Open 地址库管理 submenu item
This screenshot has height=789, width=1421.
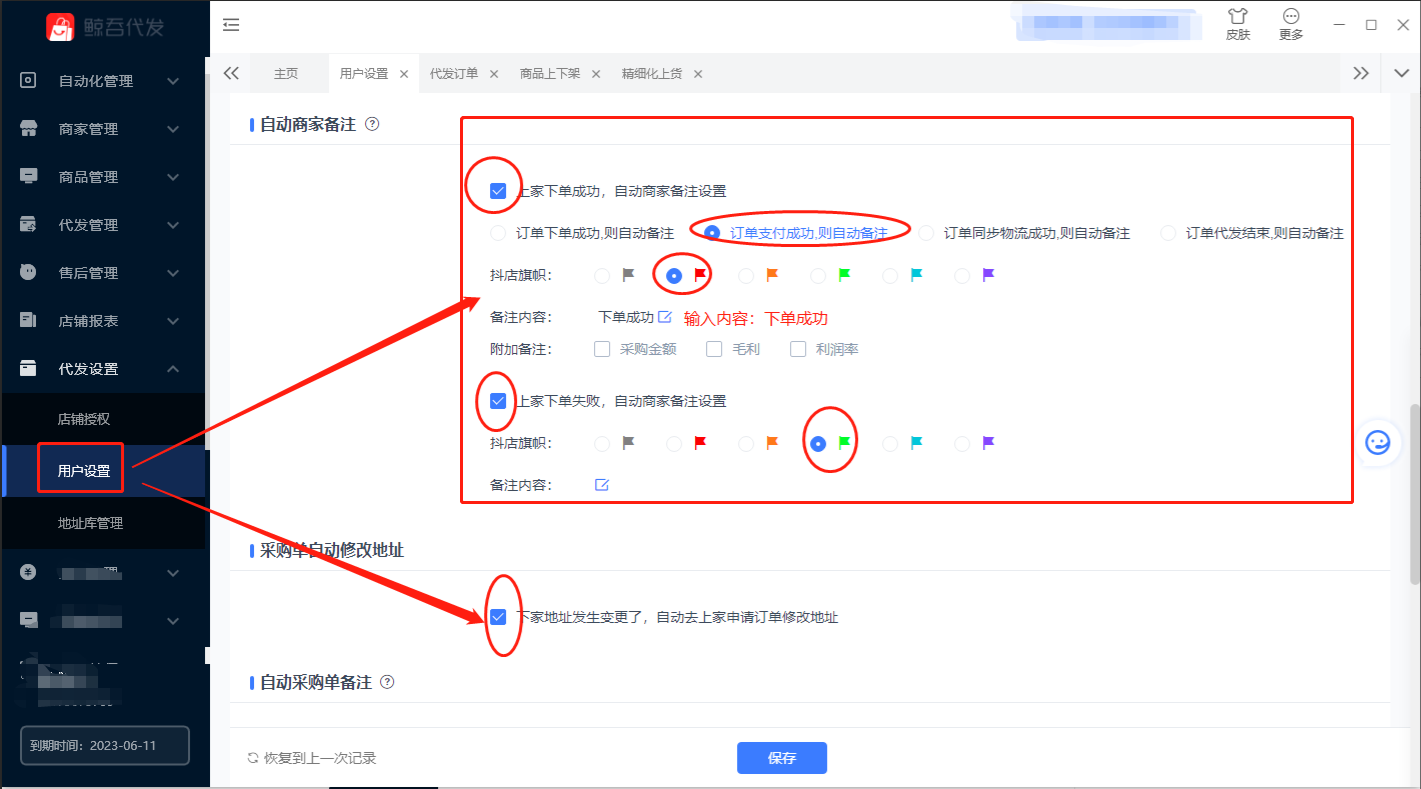pyautogui.click(x=90, y=523)
